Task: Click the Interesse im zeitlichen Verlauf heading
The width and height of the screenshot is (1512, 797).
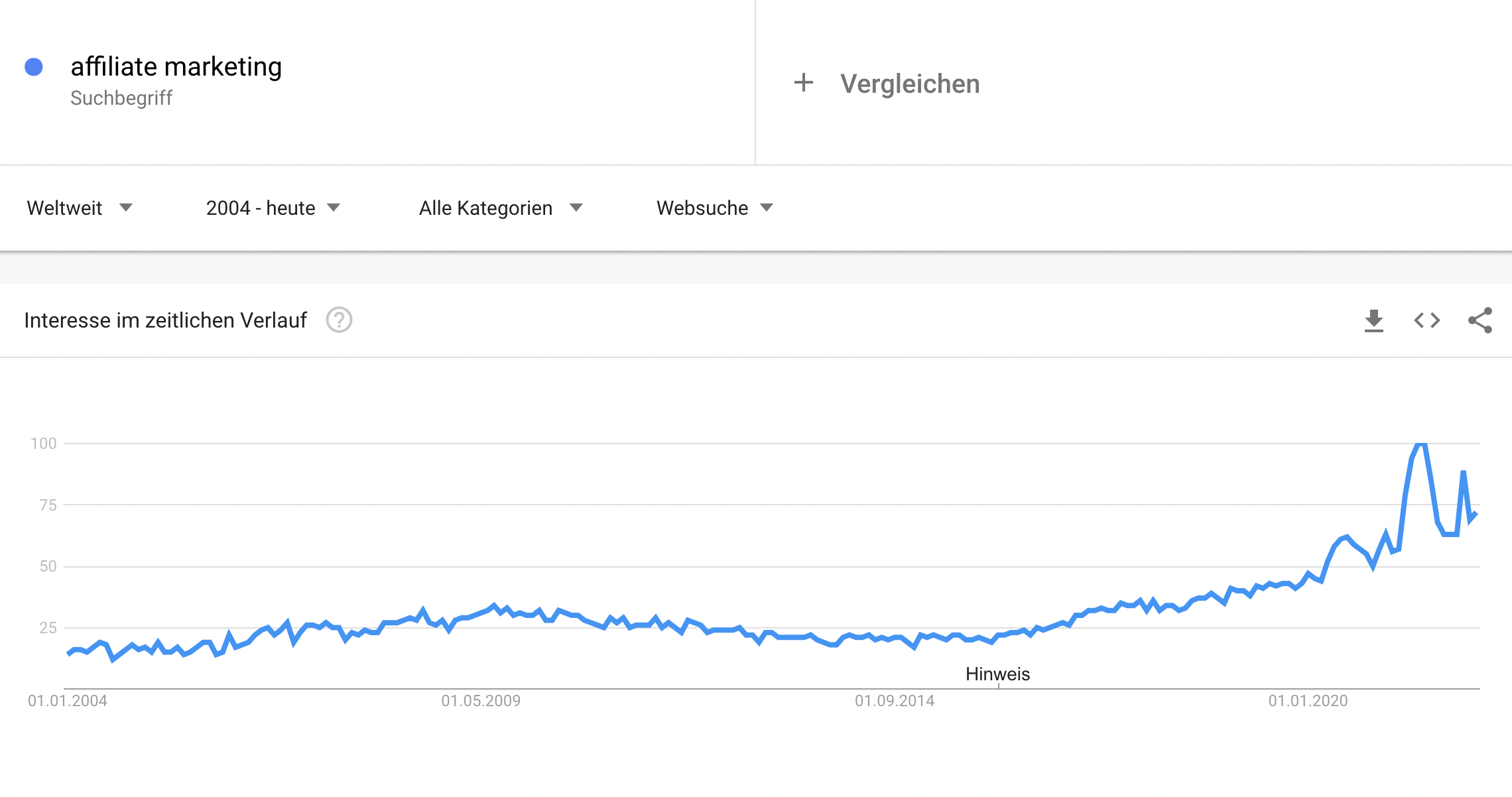Action: pyautogui.click(x=166, y=320)
